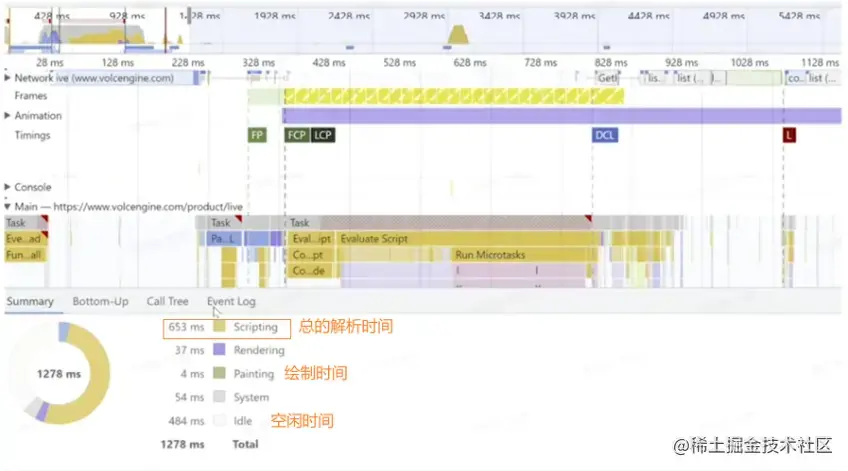Select the Evaluate Script block
The height and width of the screenshot is (471, 848).
coord(468,238)
